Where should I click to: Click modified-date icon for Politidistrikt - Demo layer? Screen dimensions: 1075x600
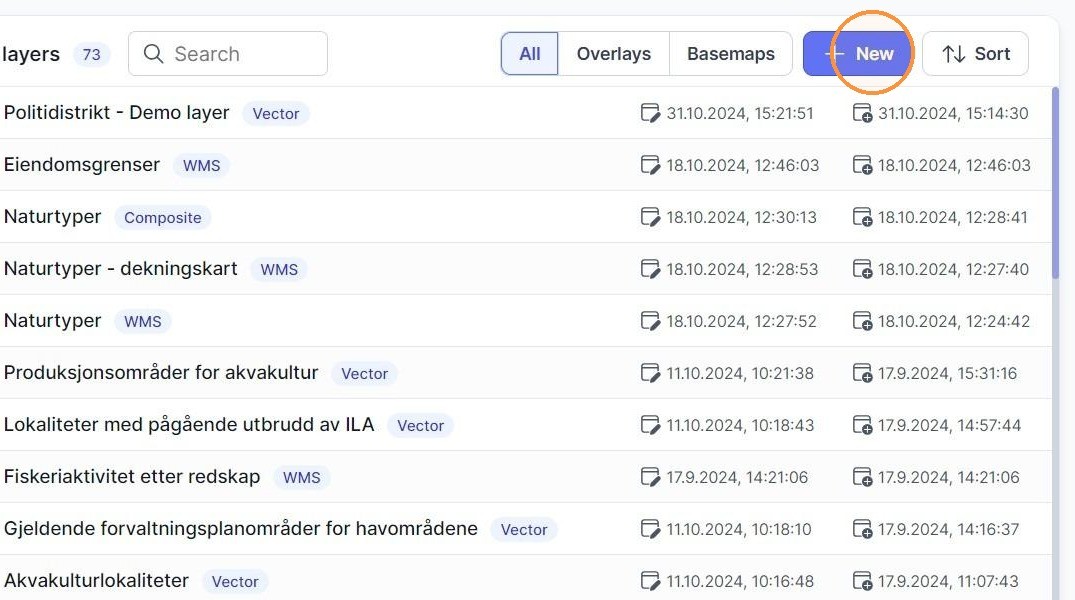pos(650,112)
